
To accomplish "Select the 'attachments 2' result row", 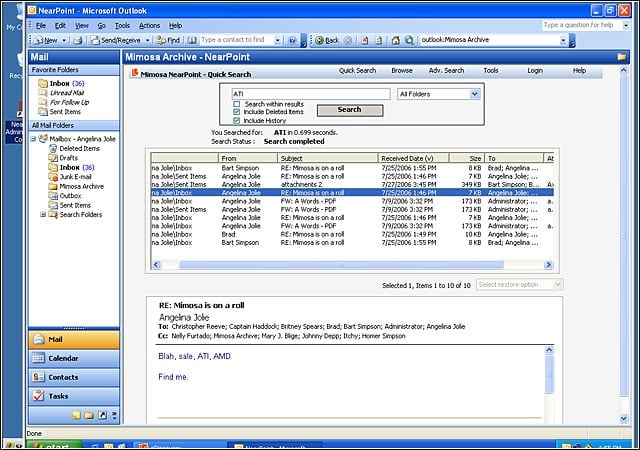I will [x=352, y=185].
